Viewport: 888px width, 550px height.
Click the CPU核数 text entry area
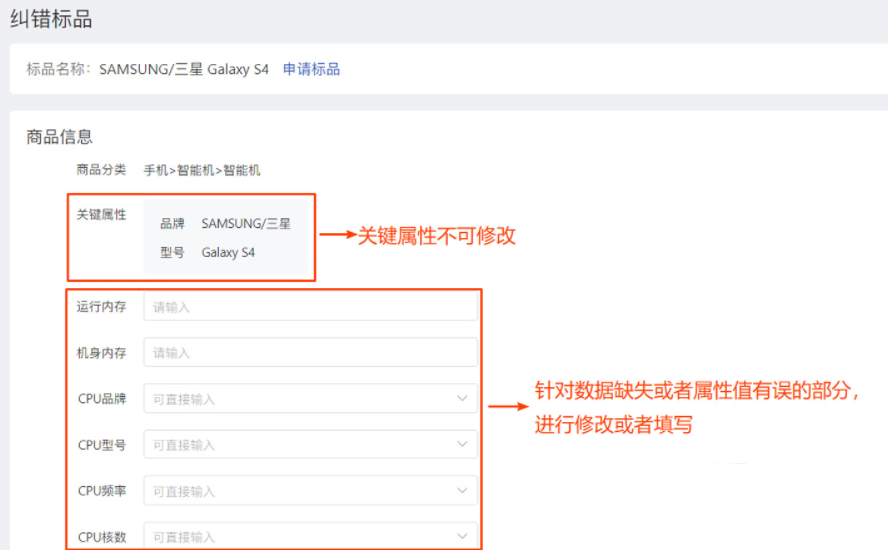pos(295,537)
